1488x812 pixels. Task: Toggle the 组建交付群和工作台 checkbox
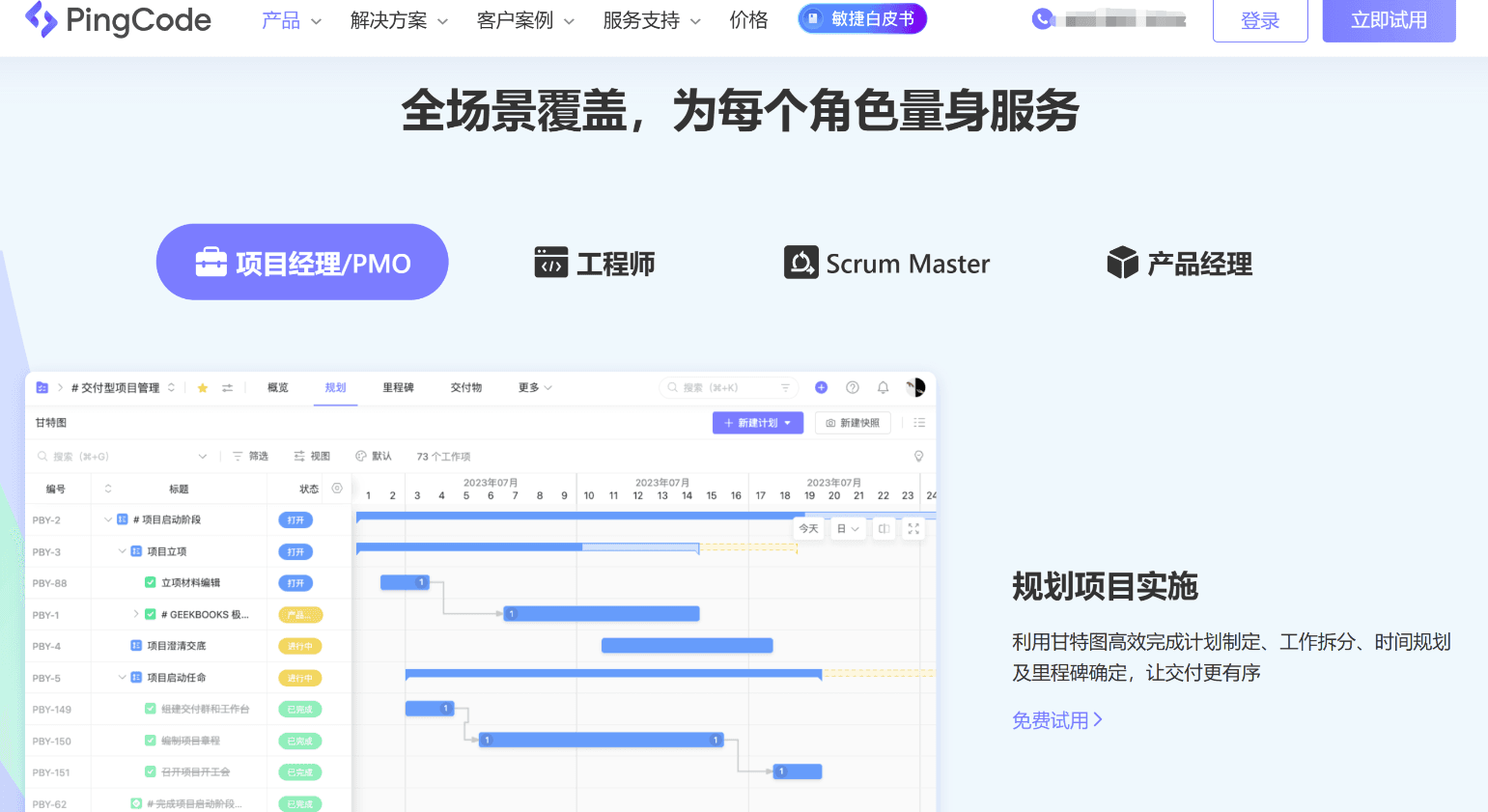[151, 709]
